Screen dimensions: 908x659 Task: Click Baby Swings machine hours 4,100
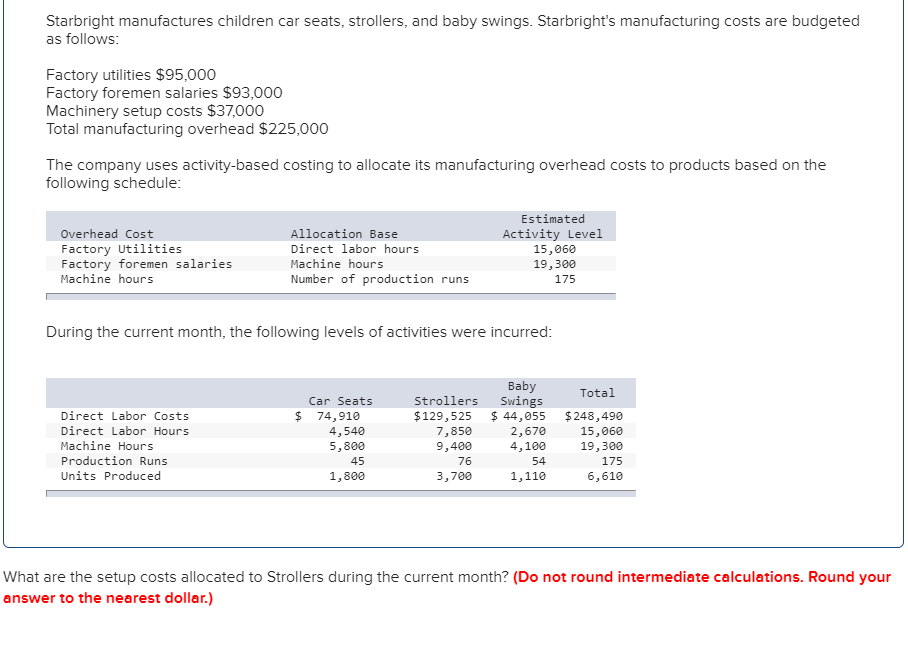point(528,446)
